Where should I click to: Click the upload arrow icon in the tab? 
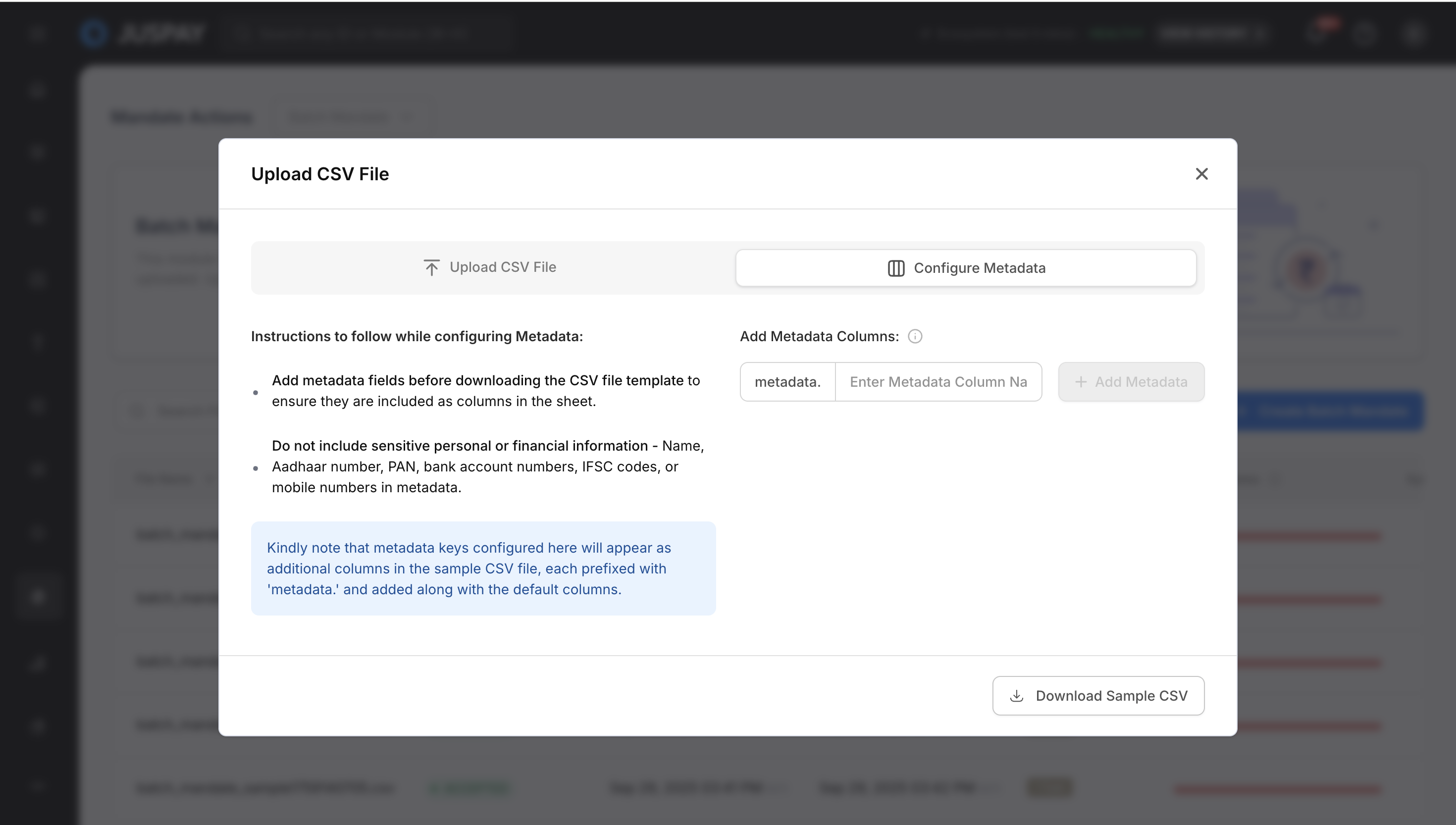click(431, 267)
